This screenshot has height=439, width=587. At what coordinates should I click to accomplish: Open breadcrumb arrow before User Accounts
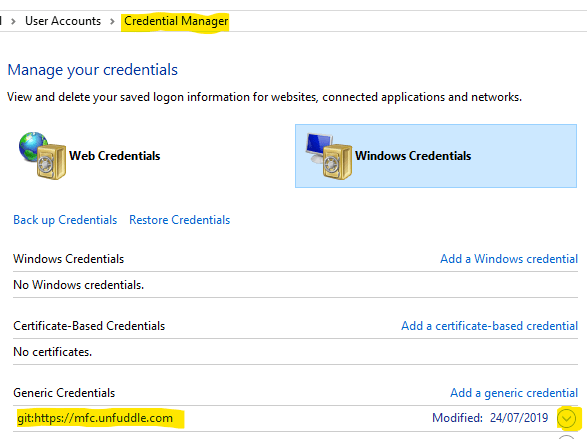pos(13,21)
